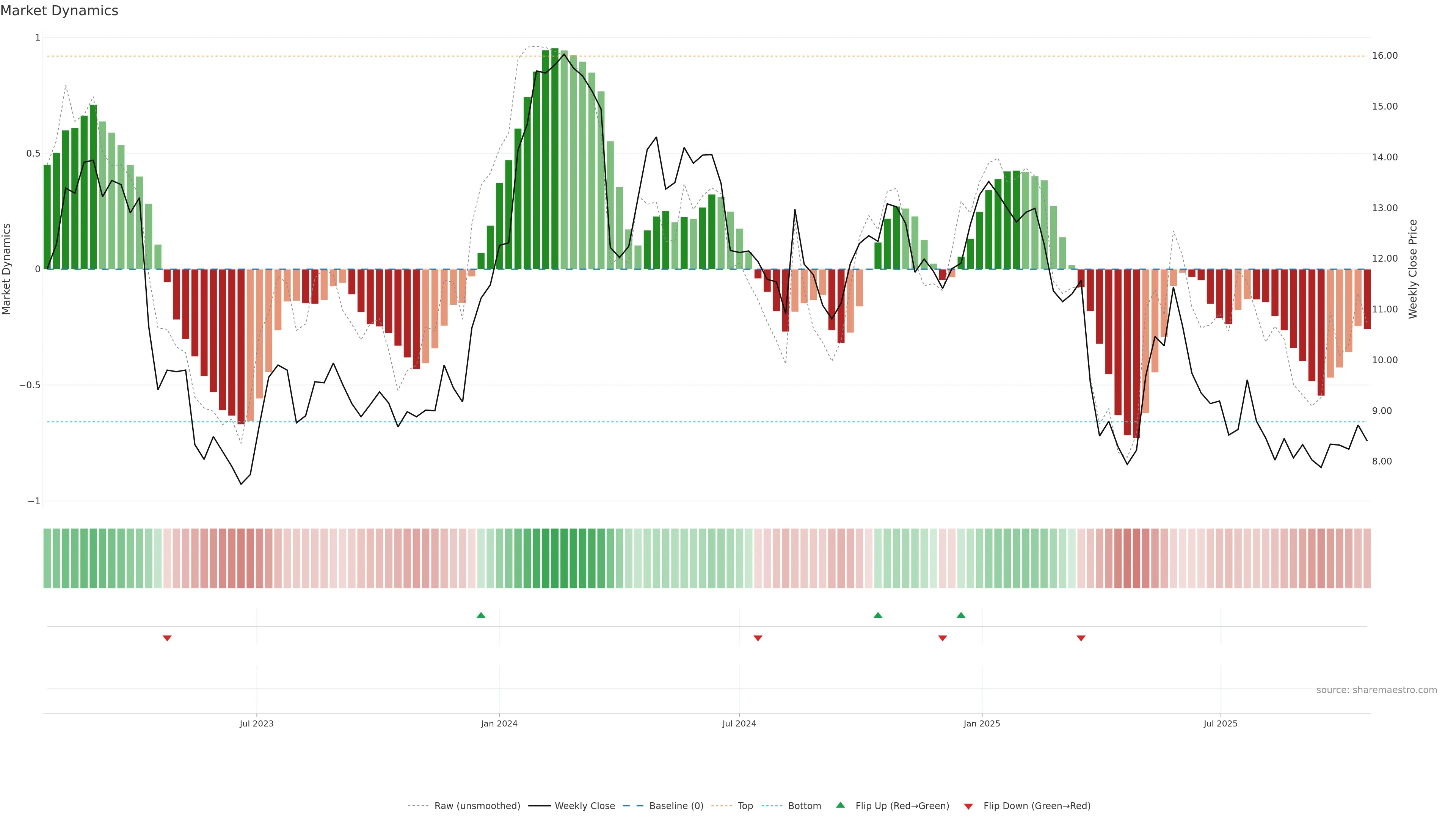The width and height of the screenshot is (1456, 819).
Task: Click the Flip Up green triangle legend icon
Action: click(x=841, y=805)
